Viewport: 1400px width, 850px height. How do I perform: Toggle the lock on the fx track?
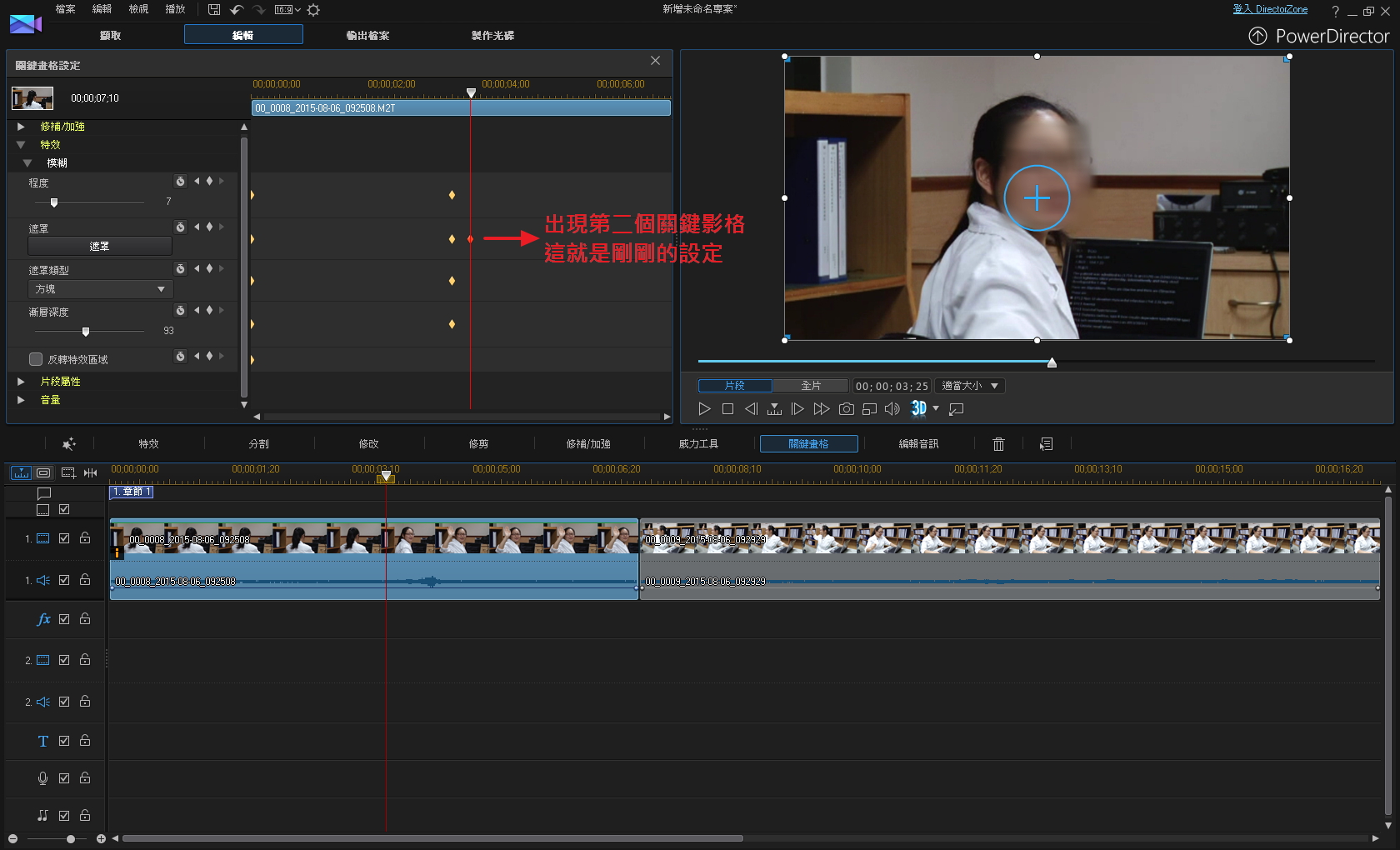pos(85,619)
